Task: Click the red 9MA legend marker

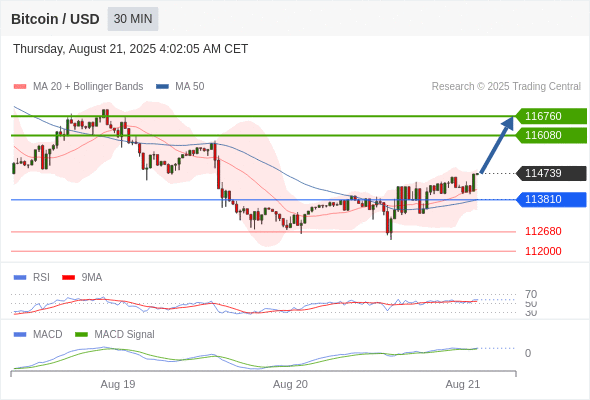Action: 68,278
